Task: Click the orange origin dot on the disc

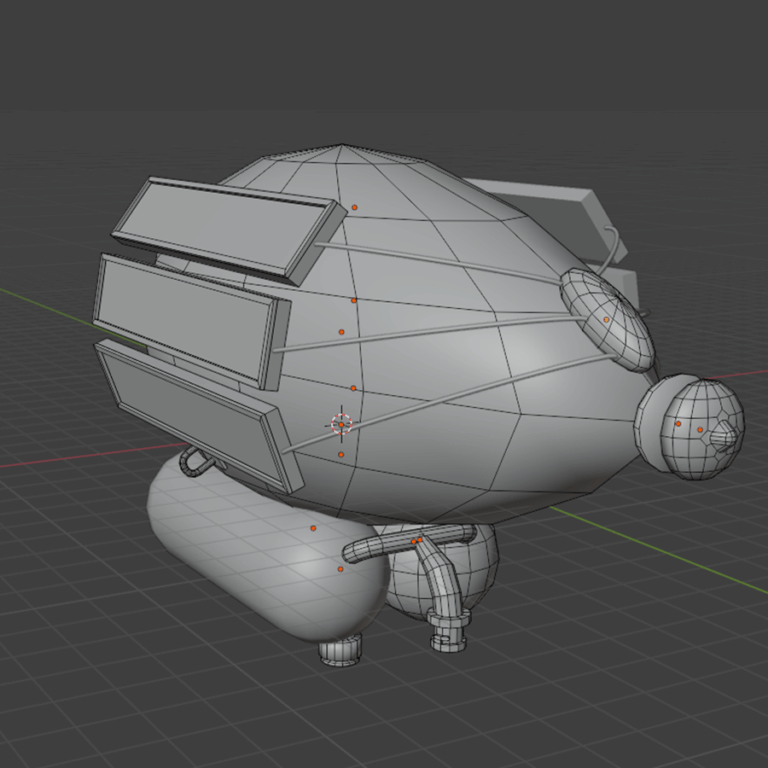Action: pos(606,320)
